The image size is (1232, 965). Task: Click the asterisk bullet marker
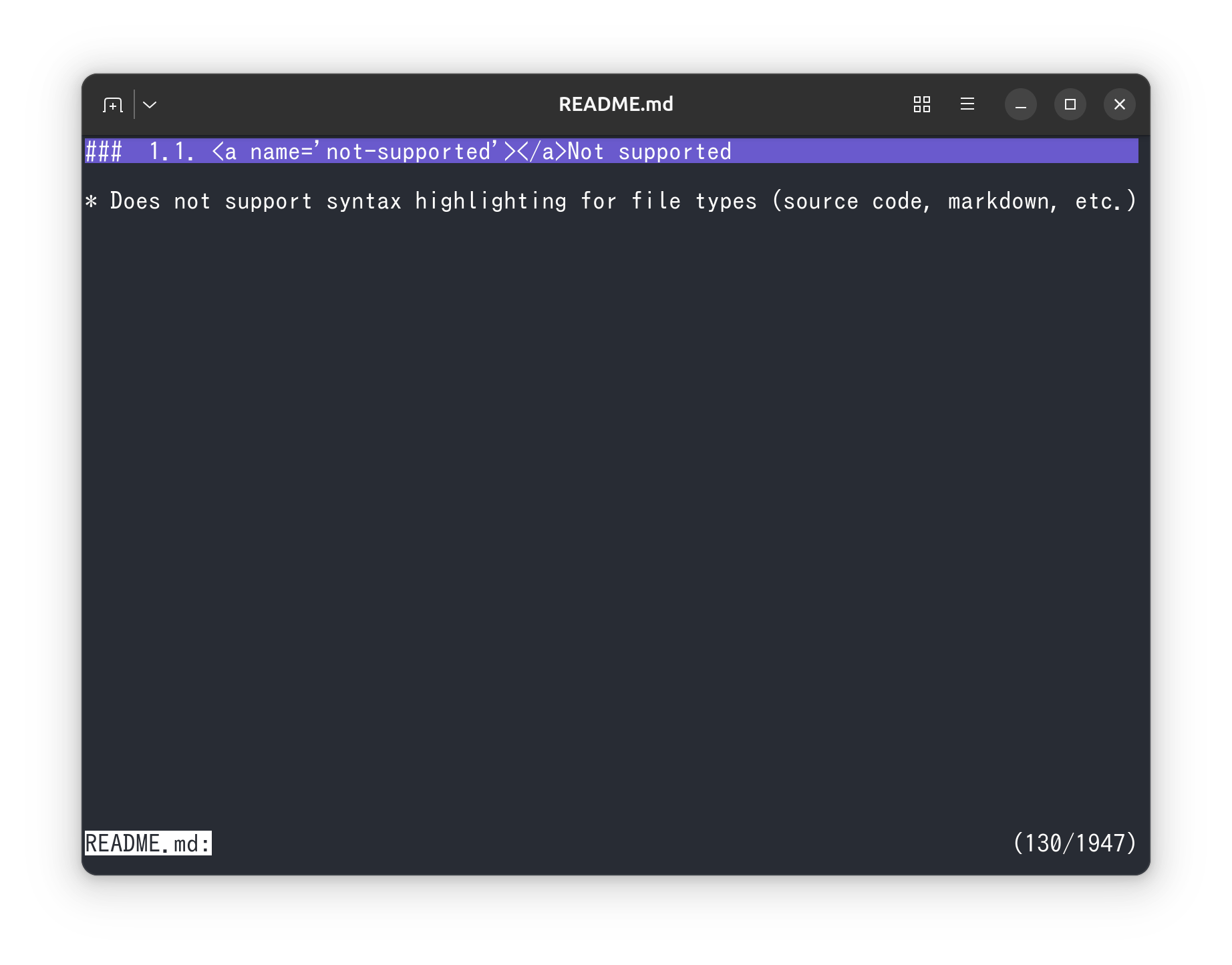point(92,201)
